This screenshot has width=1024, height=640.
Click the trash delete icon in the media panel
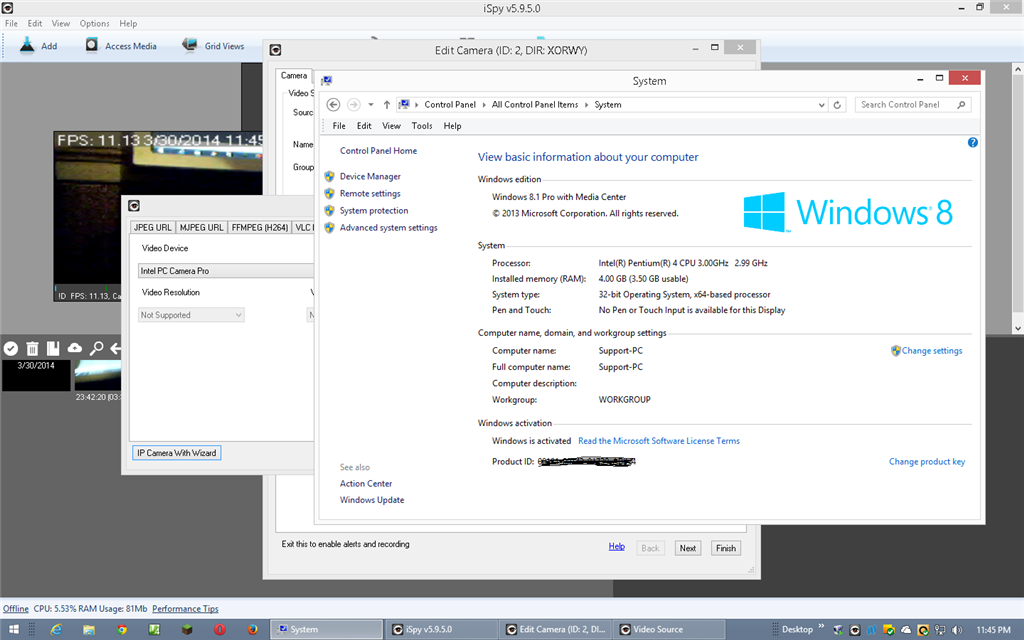(32, 348)
